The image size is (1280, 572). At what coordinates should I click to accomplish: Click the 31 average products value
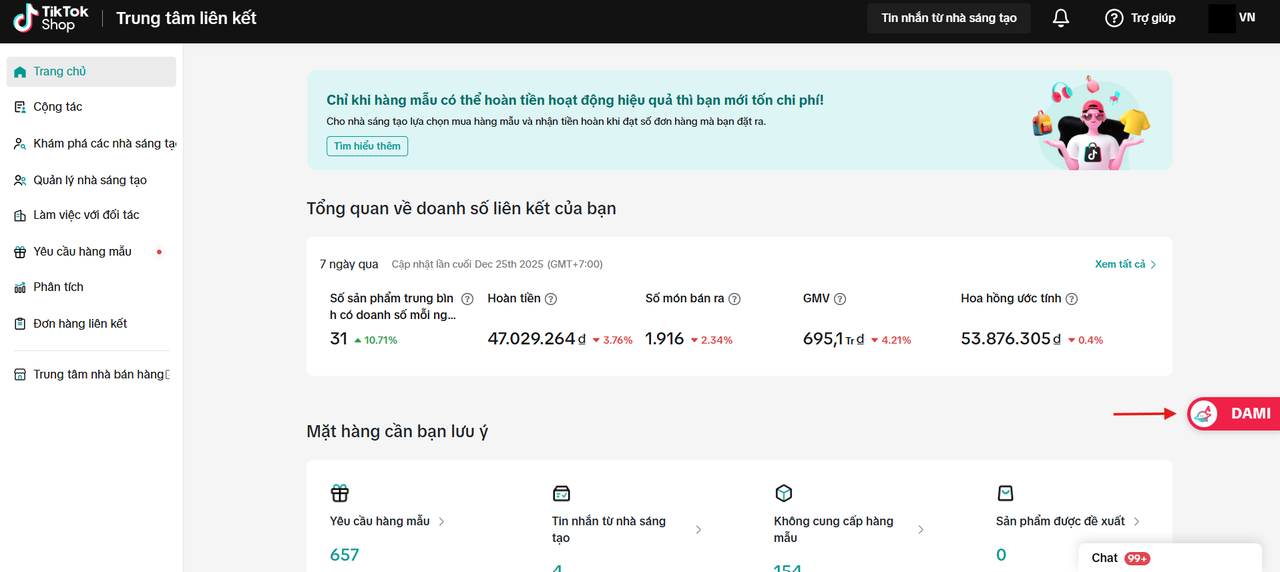[x=339, y=339]
